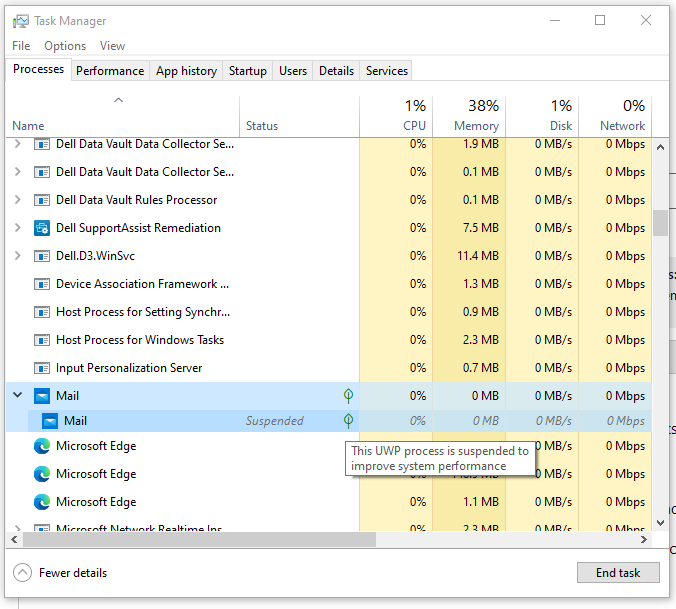This screenshot has height=609, width=676.
Task: Sort by the Memory column header
Action: [x=469, y=116]
